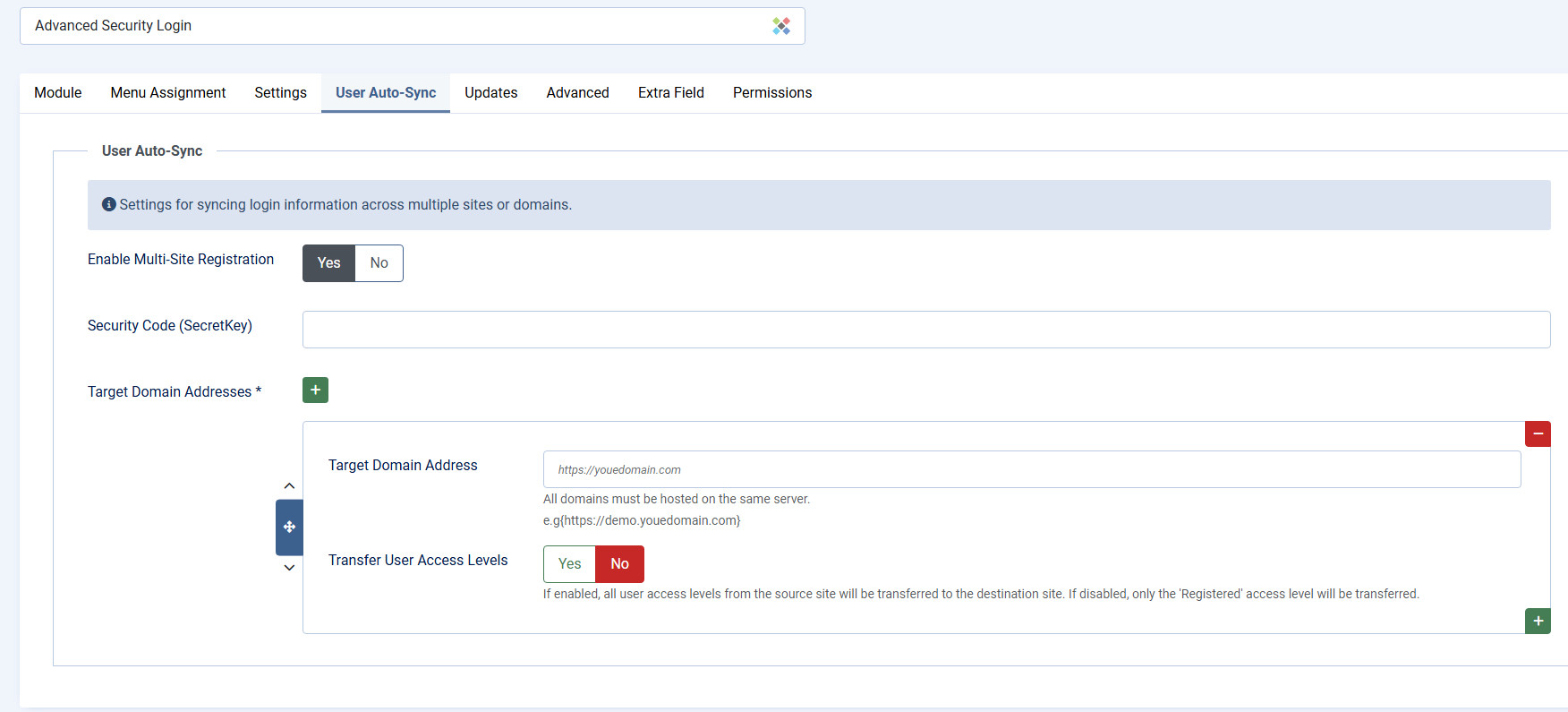Screen dimensions: 1568x712
Task: Open the Updates tab
Action: [490, 93]
